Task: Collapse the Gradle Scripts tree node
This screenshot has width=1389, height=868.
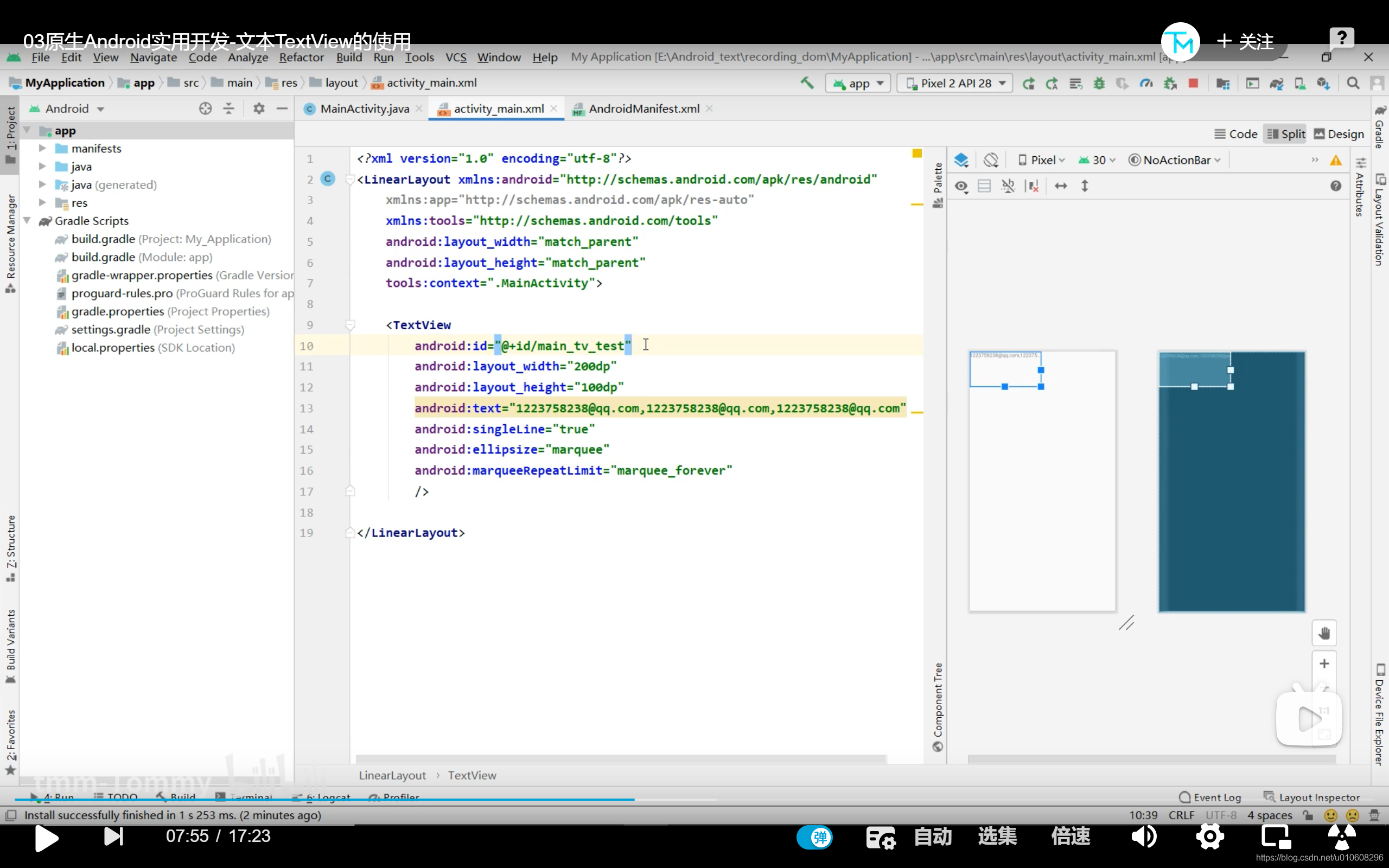Action: 28,220
